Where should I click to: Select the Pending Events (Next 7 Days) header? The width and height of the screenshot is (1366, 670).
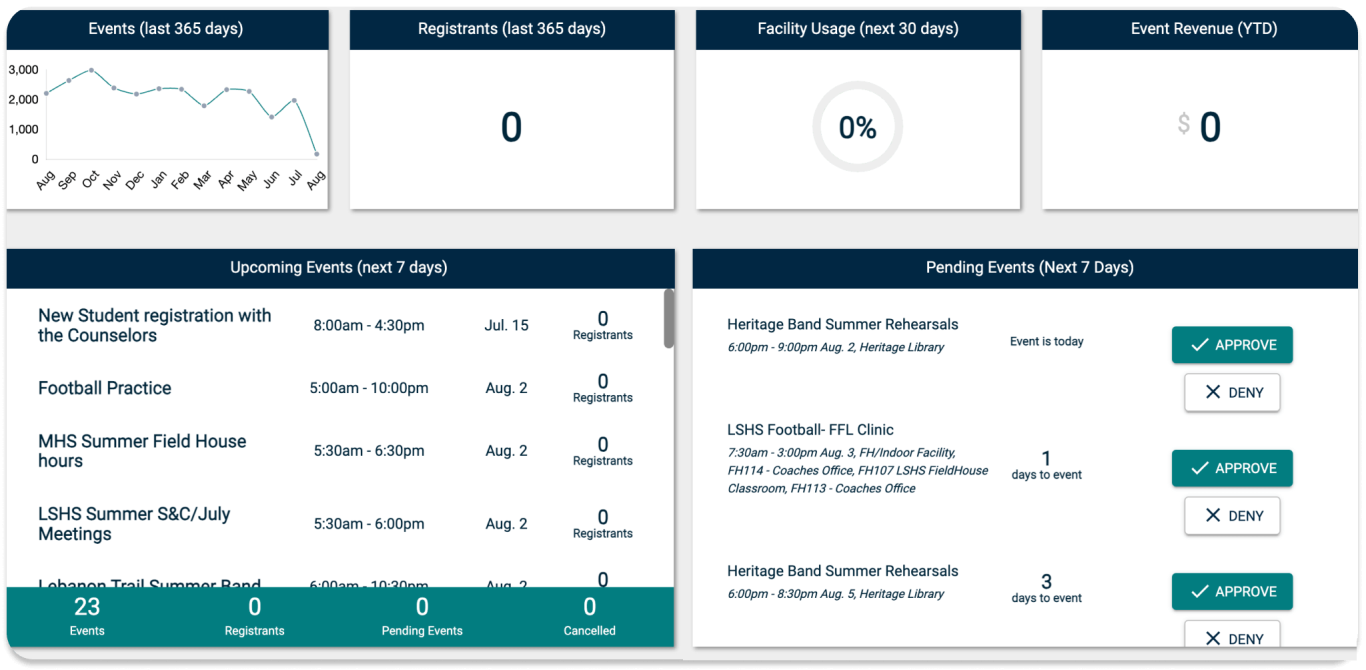(x=1028, y=267)
